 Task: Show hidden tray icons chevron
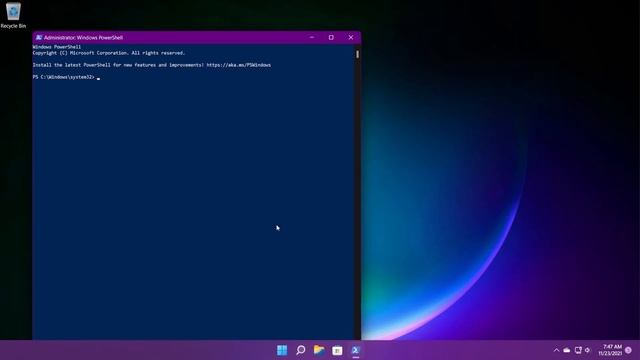click(x=556, y=350)
